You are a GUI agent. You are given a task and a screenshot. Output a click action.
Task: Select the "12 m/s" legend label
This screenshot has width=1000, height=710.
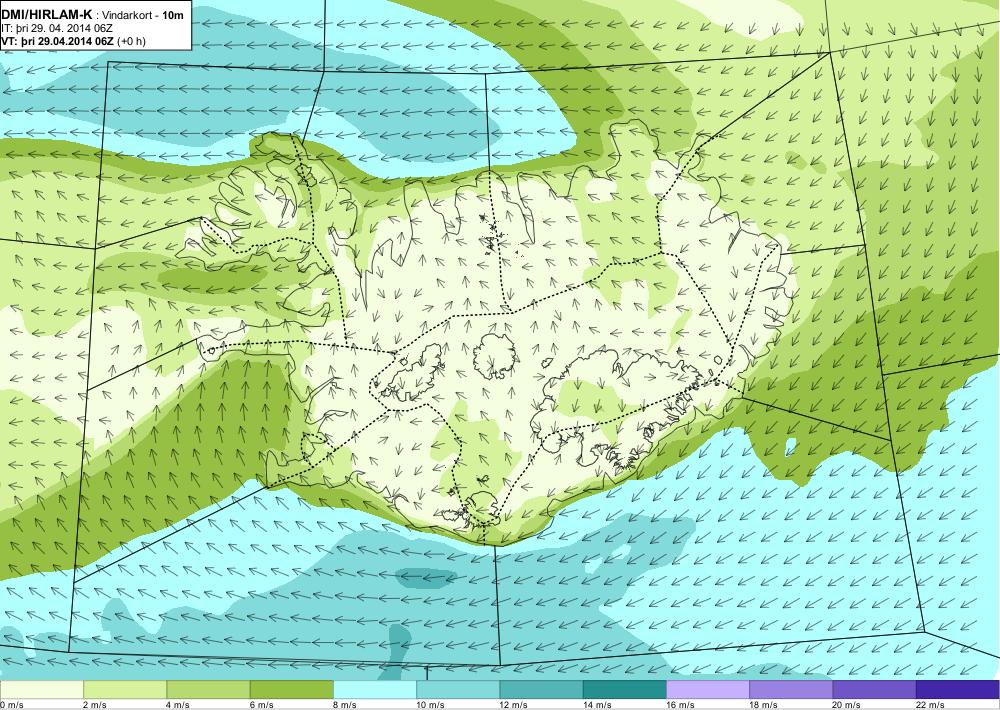pos(514,705)
